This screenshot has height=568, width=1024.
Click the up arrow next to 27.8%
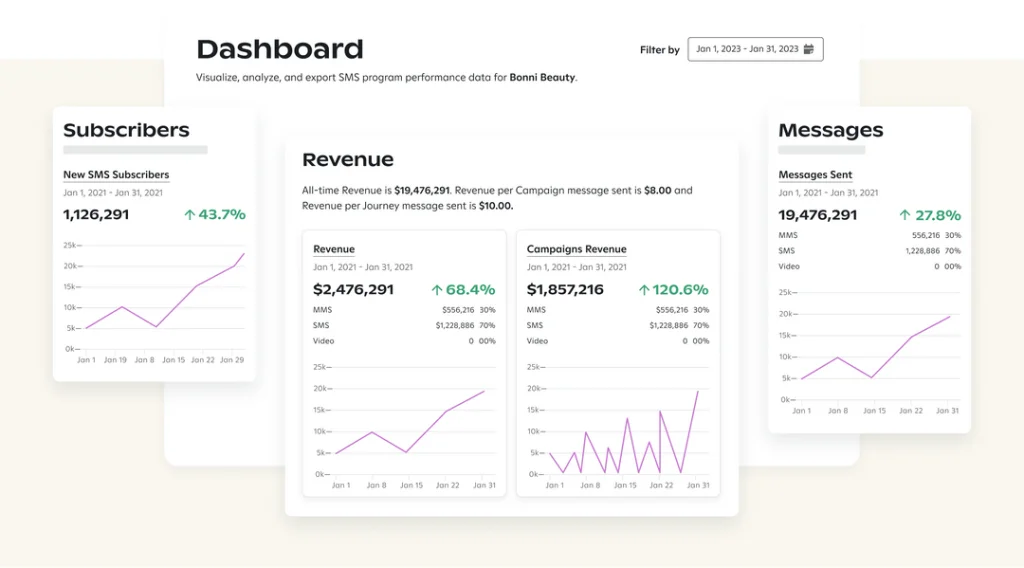click(x=905, y=215)
